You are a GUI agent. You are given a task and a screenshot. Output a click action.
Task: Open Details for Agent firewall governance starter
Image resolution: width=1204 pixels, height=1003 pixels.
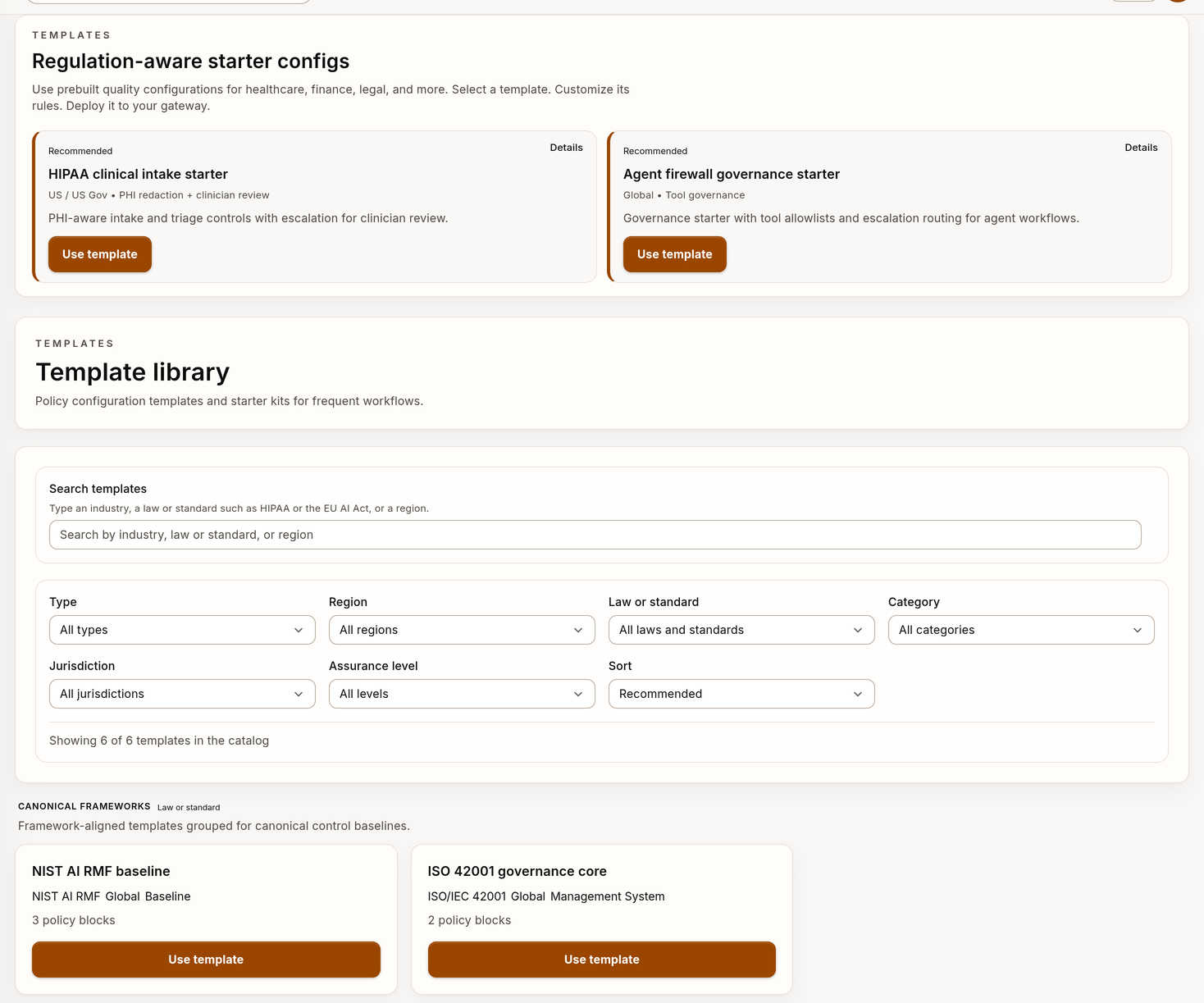(x=1141, y=148)
